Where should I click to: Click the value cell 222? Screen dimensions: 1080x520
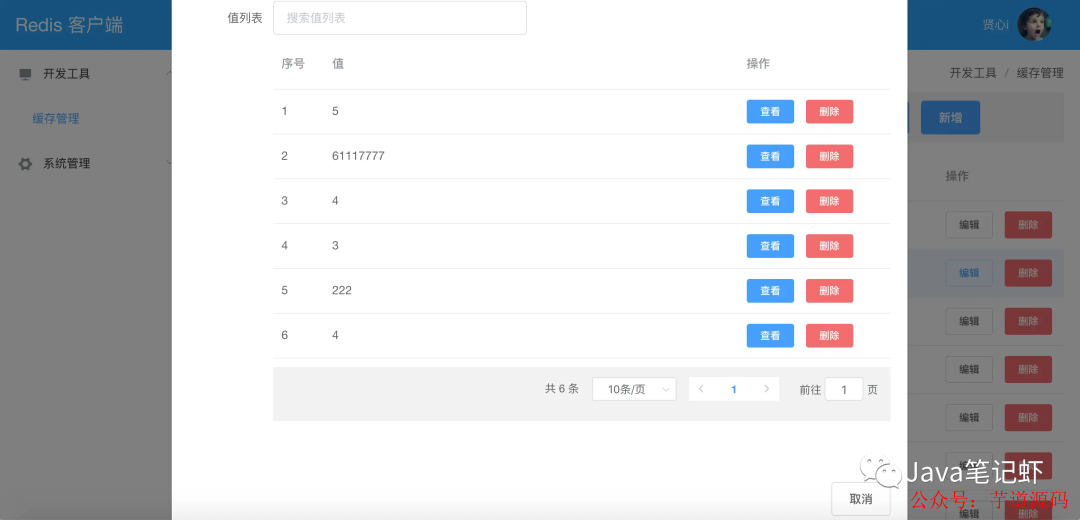[342, 291]
